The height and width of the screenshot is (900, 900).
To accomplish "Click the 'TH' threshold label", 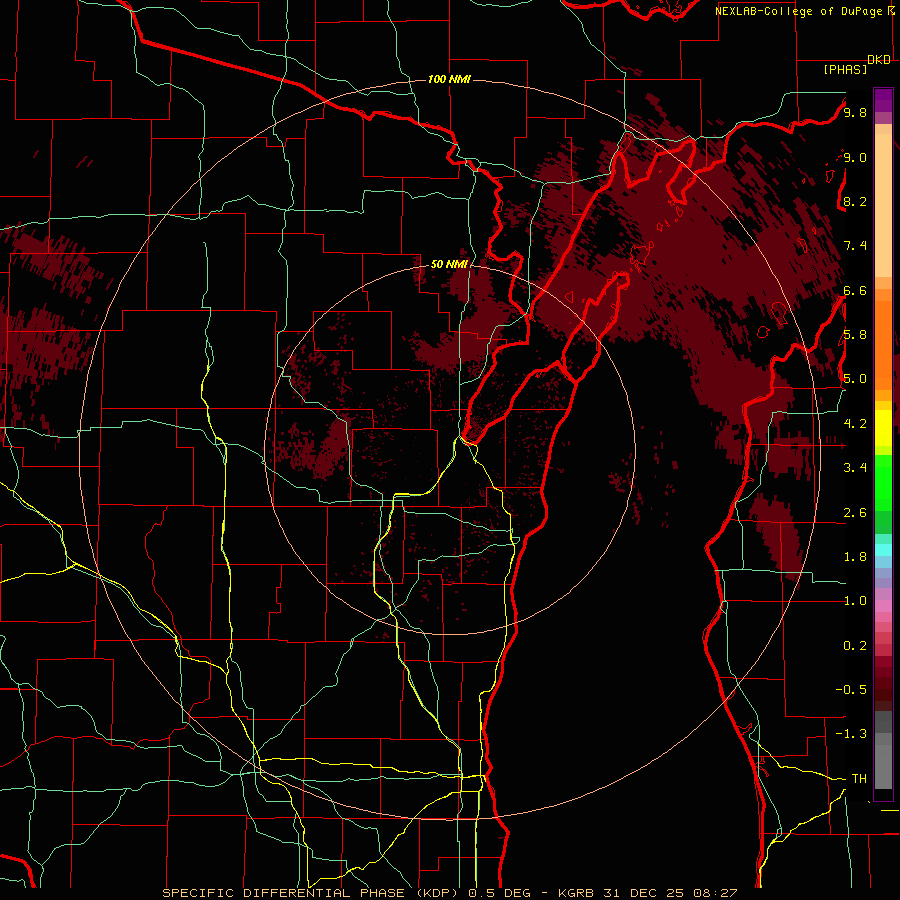I will pyautogui.click(x=859, y=779).
